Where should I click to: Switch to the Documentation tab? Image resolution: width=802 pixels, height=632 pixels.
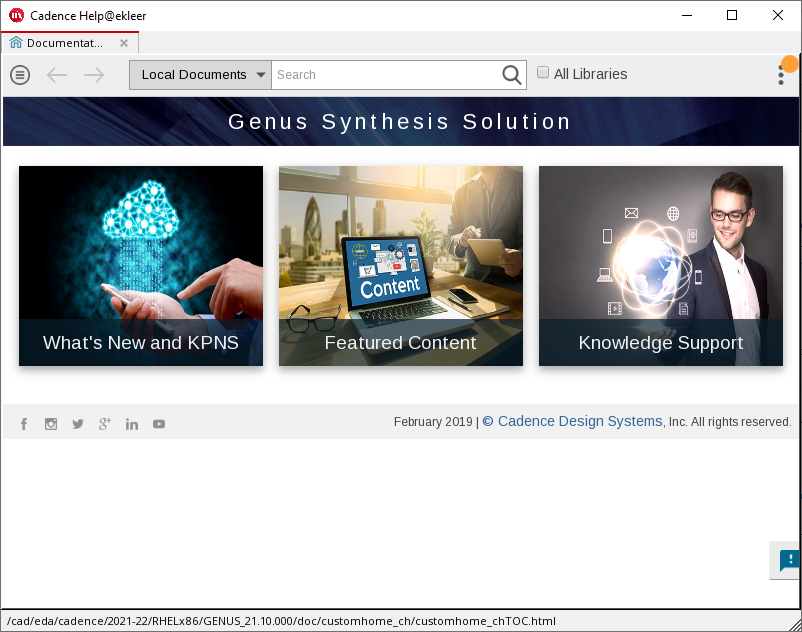point(69,43)
